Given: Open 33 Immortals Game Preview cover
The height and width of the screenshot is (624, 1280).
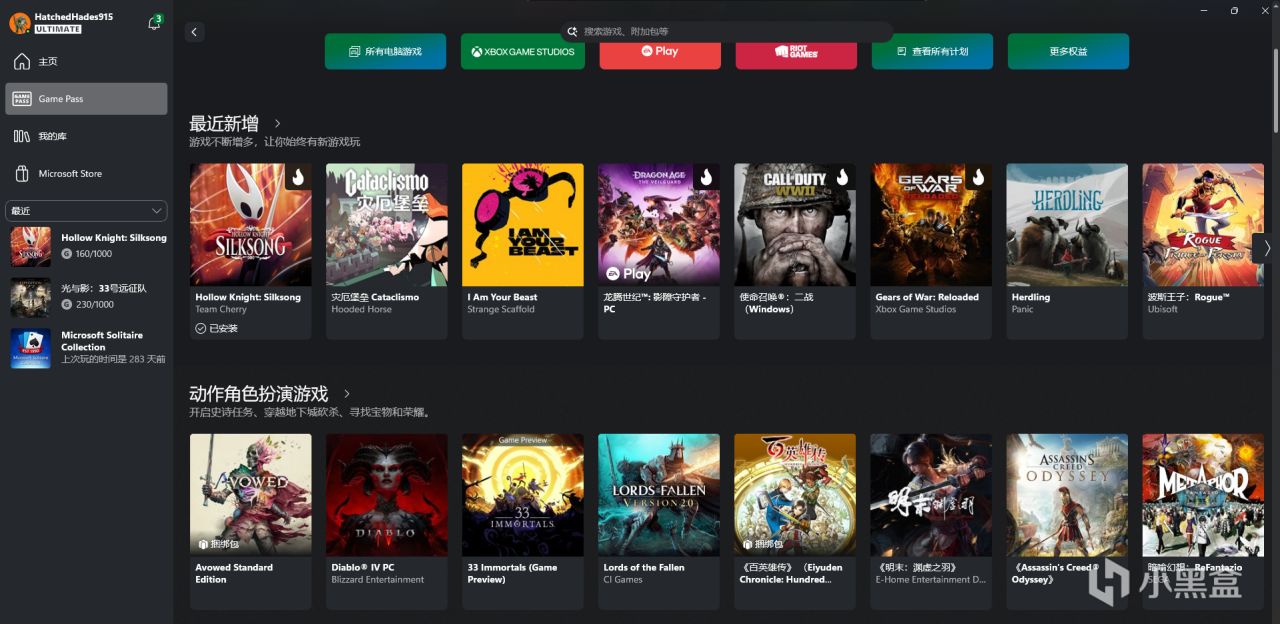Looking at the screenshot, I should (522, 495).
